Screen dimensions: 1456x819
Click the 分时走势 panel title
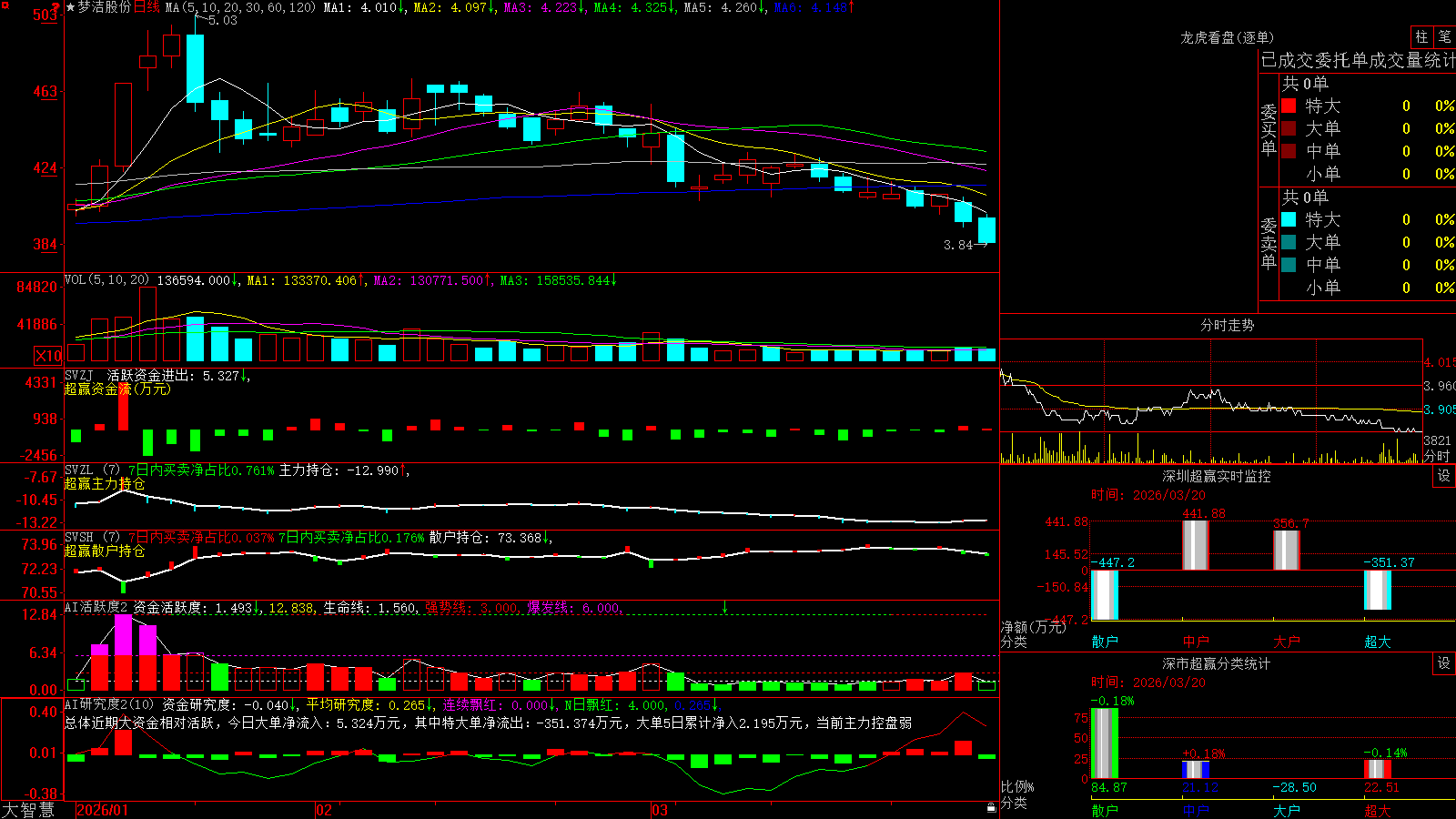[x=1227, y=326]
